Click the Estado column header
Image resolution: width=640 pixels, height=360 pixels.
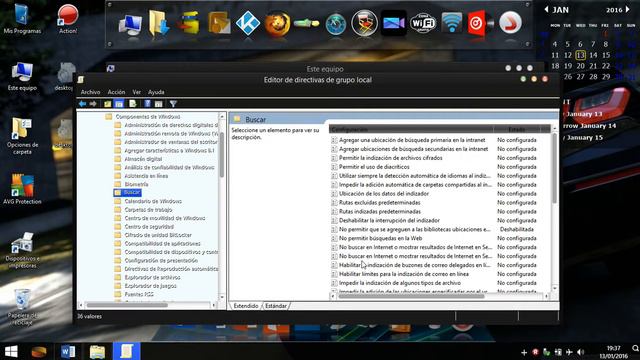[x=517, y=129]
